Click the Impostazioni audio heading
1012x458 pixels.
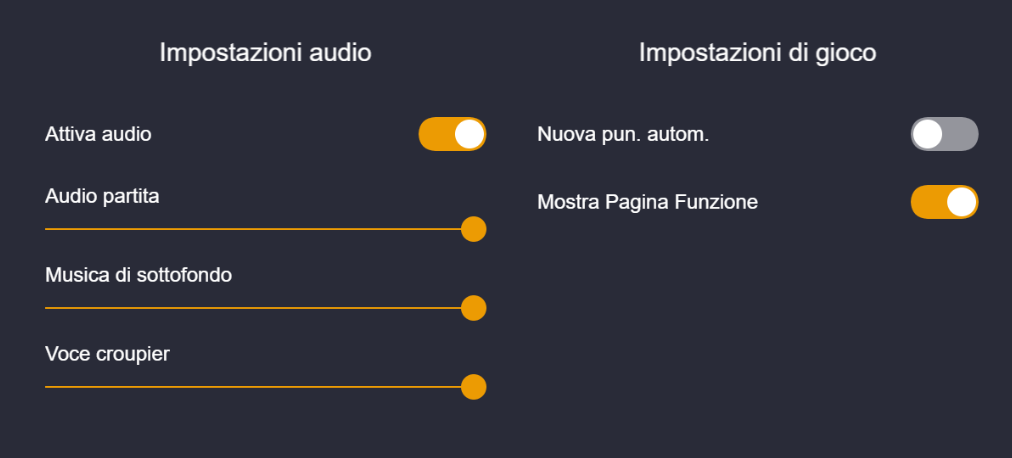(x=265, y=53)
